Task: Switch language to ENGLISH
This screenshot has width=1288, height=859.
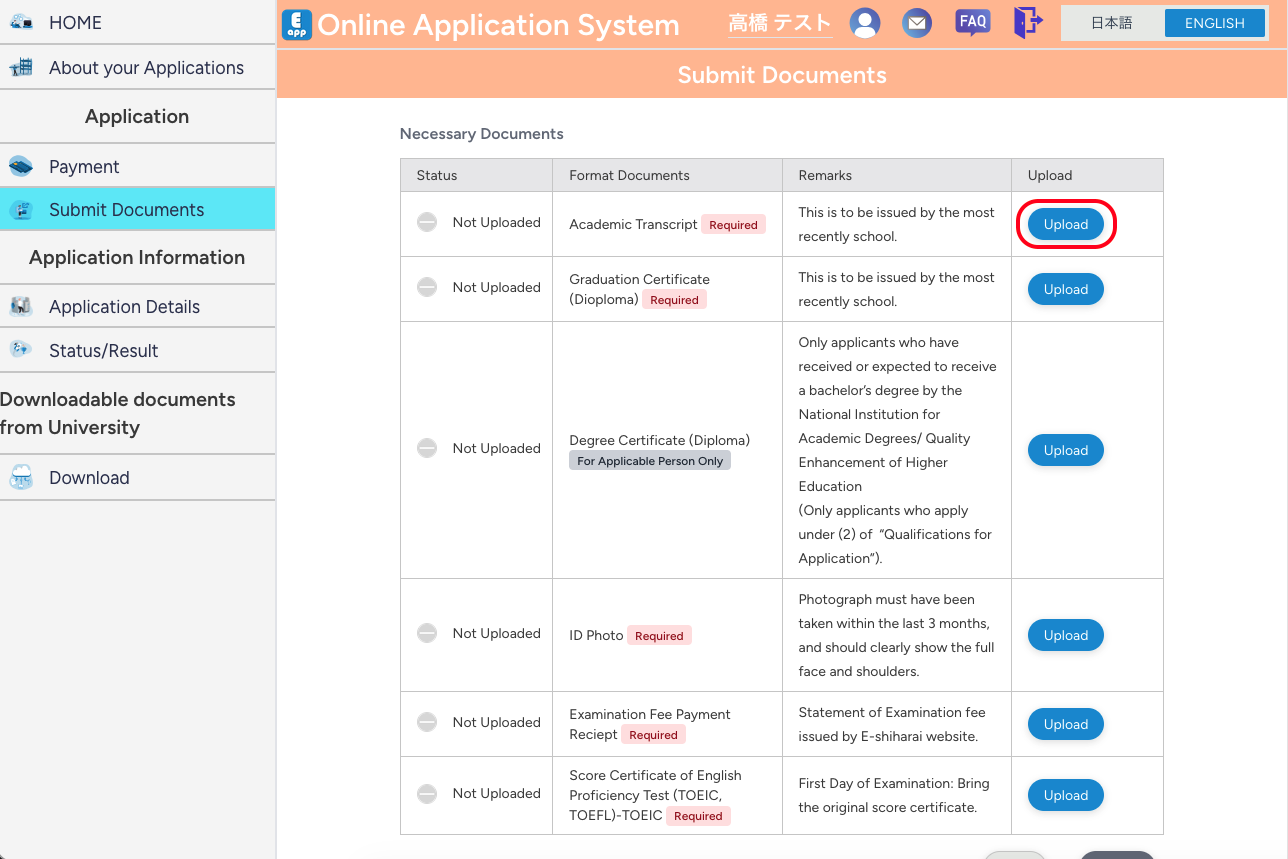Action: 1214,23
